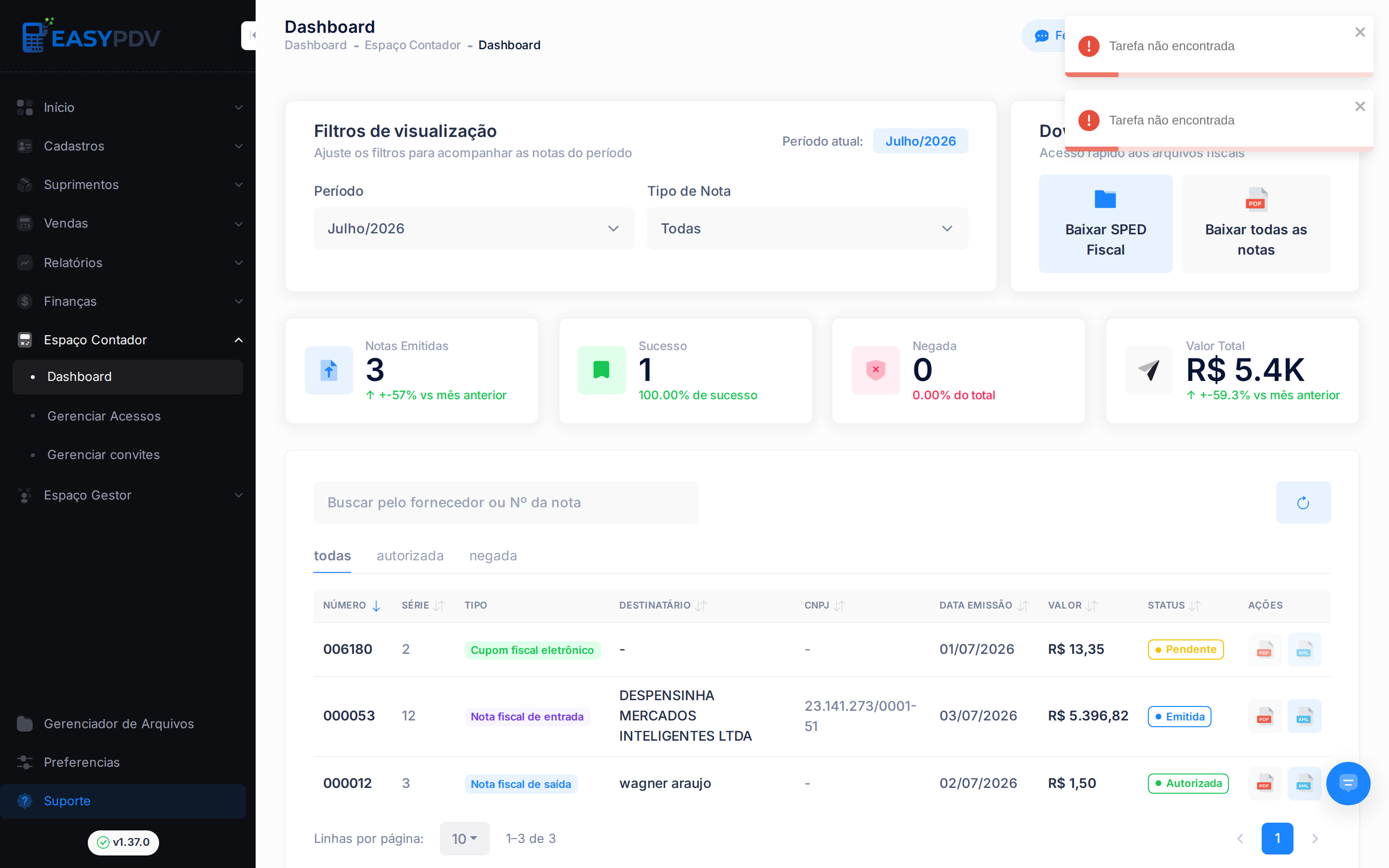Click the Espaço Gestor icon
Image resolution: width=1389 pixels, height=868 pixels.
tap(25, 495)
